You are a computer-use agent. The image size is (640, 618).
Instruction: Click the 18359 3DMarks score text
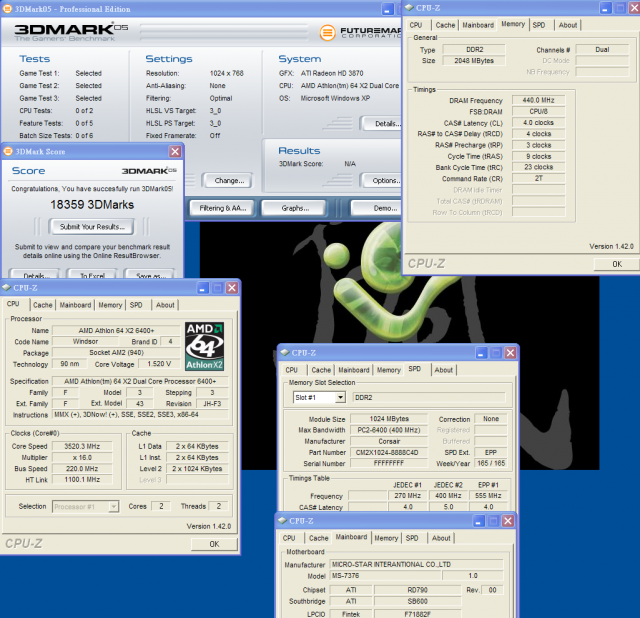[92, 205]
